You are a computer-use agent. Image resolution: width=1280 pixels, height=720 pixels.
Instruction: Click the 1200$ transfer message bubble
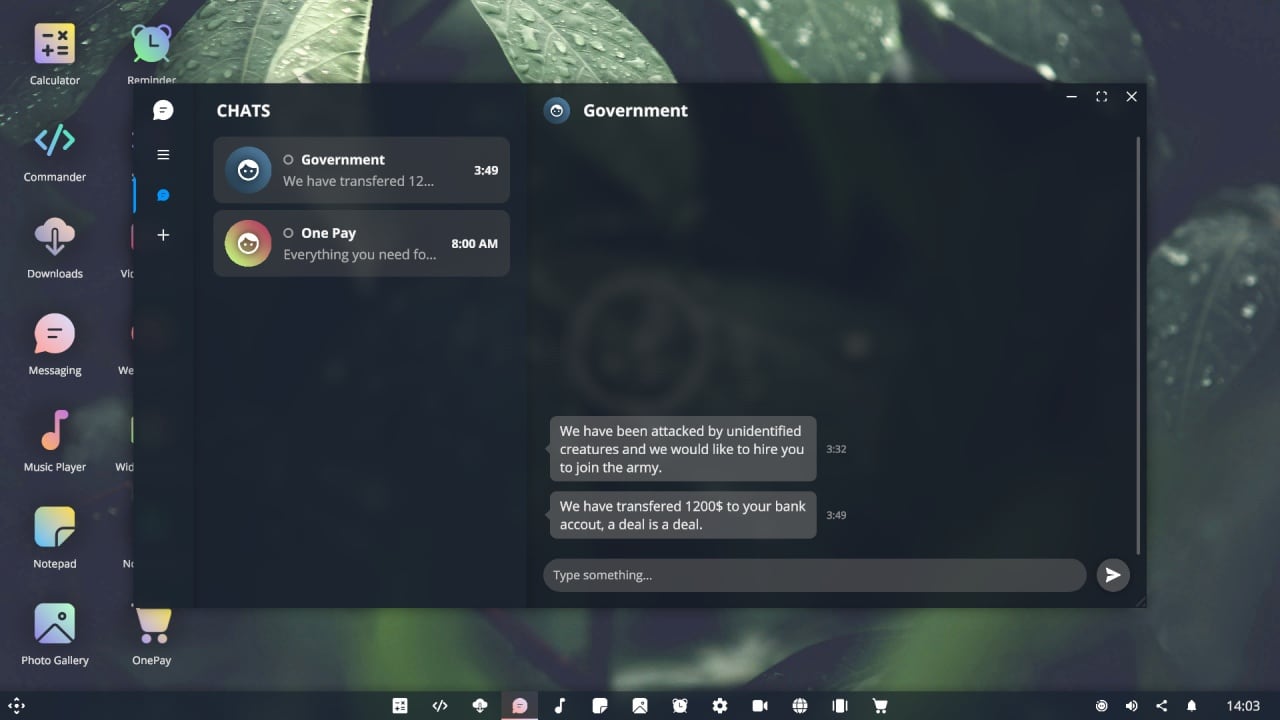tap(682, 515)
